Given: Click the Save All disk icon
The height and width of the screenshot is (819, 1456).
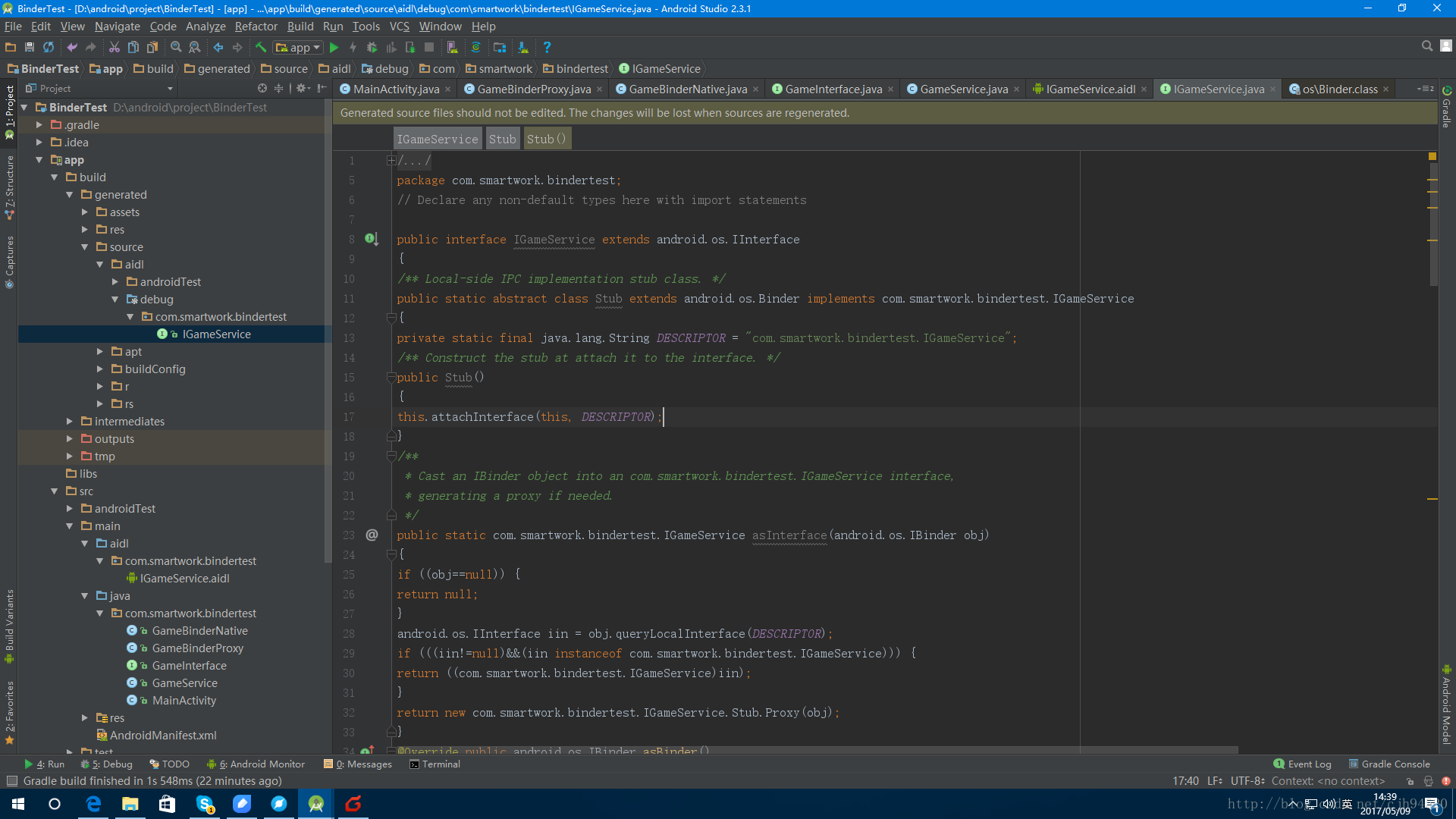Looking at the screenshot, I should 30,47.
